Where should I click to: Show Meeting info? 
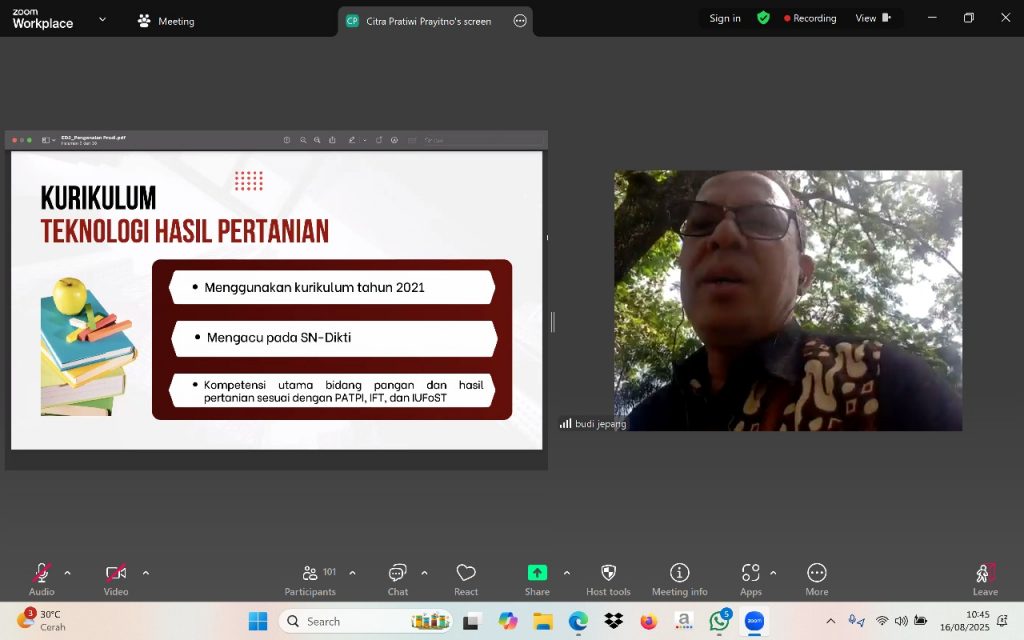coord(679,579)
